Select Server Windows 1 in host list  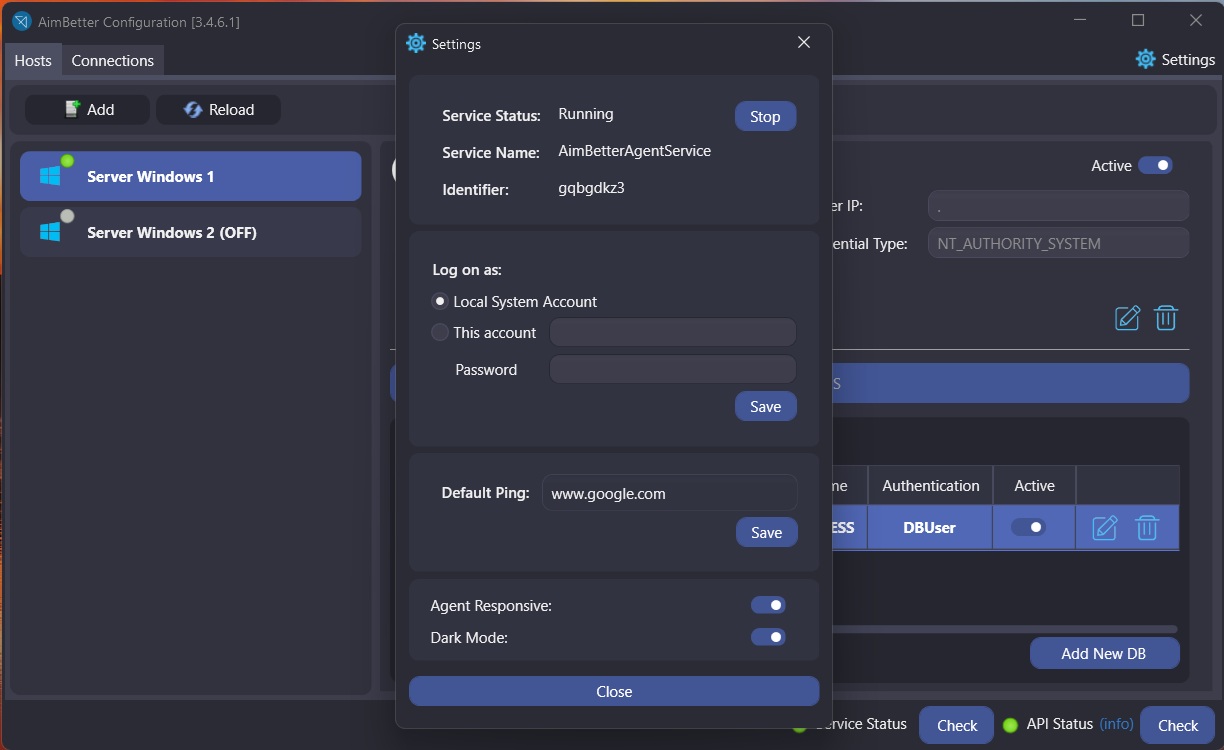190,176
